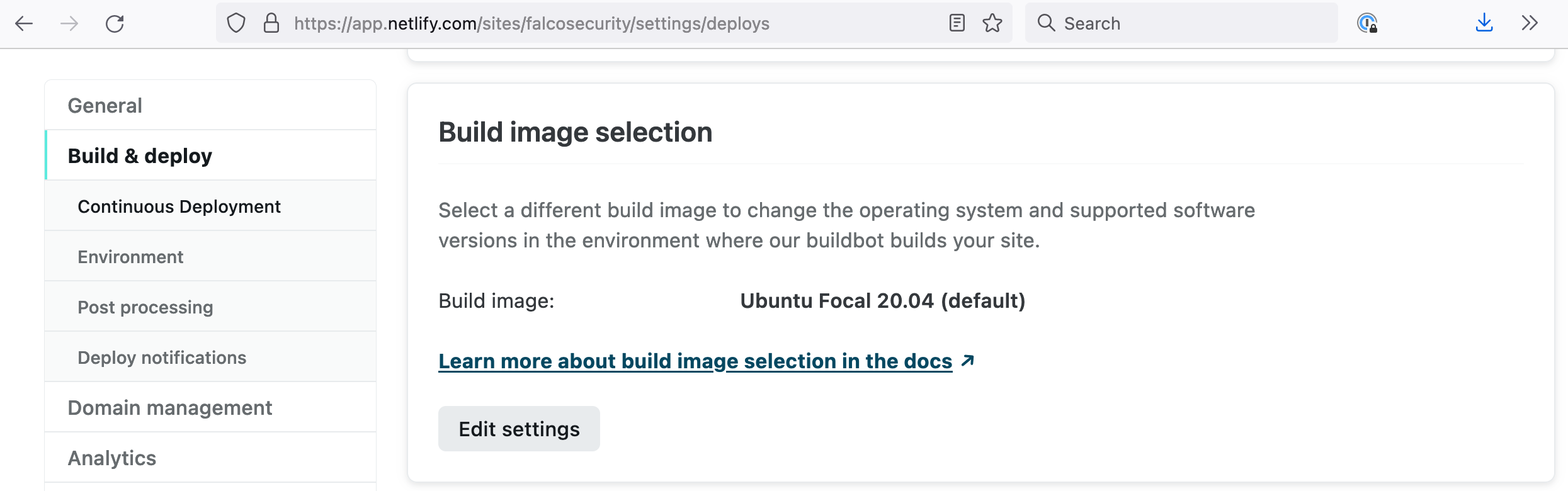Select Post processing settings
The width and height of the screenshot is (1568, 491).
(145, 307)
